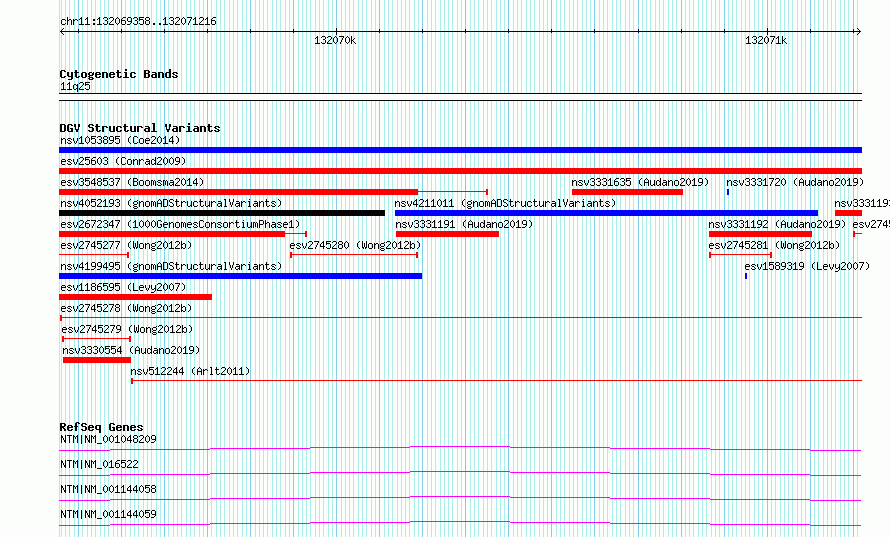Click the Cytogenetic Bands track heading
The image size is (890, 537).
(119, 74)
